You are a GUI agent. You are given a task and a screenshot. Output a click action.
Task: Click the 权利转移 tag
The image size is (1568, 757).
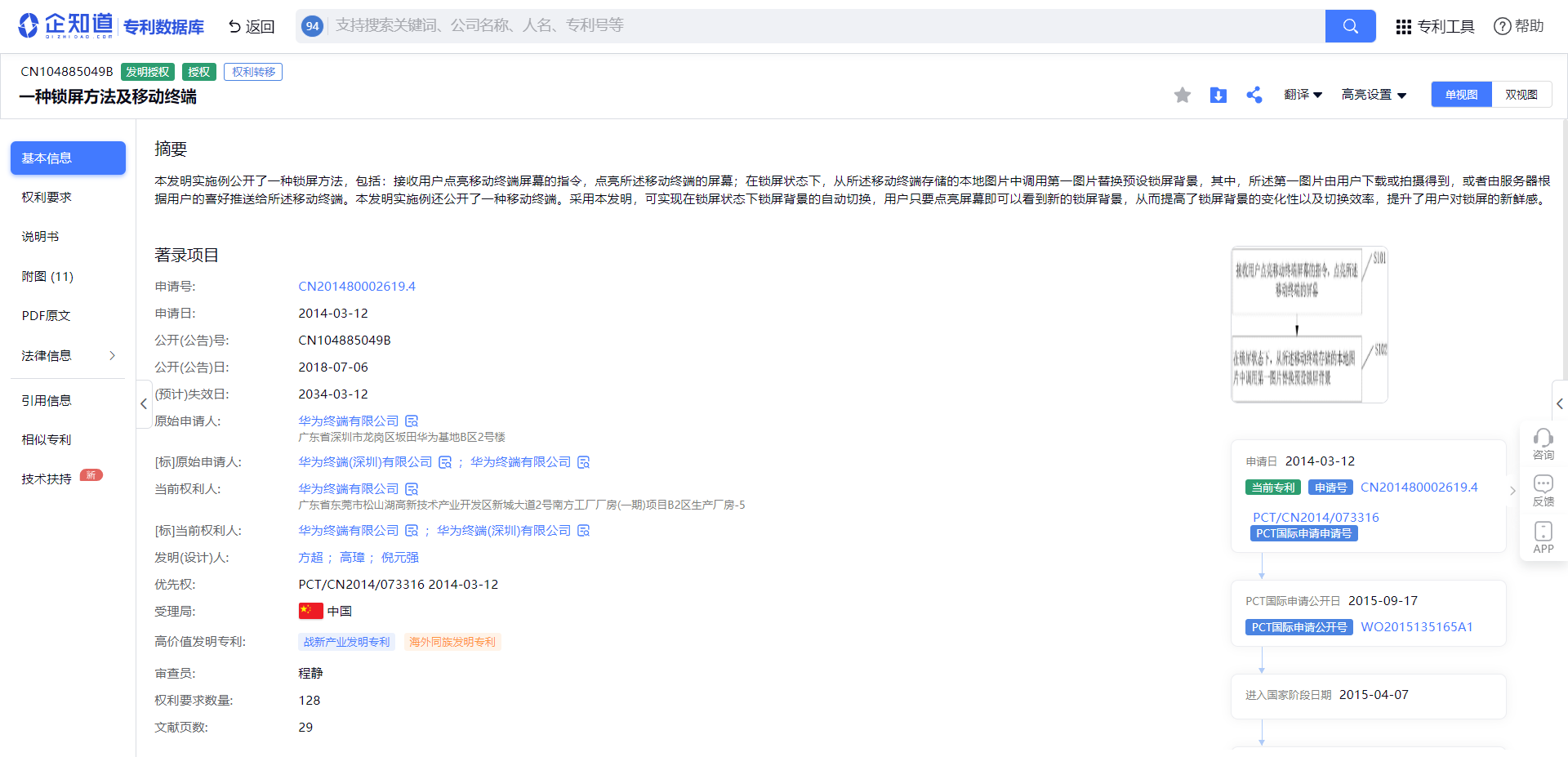tap(253, 72)
